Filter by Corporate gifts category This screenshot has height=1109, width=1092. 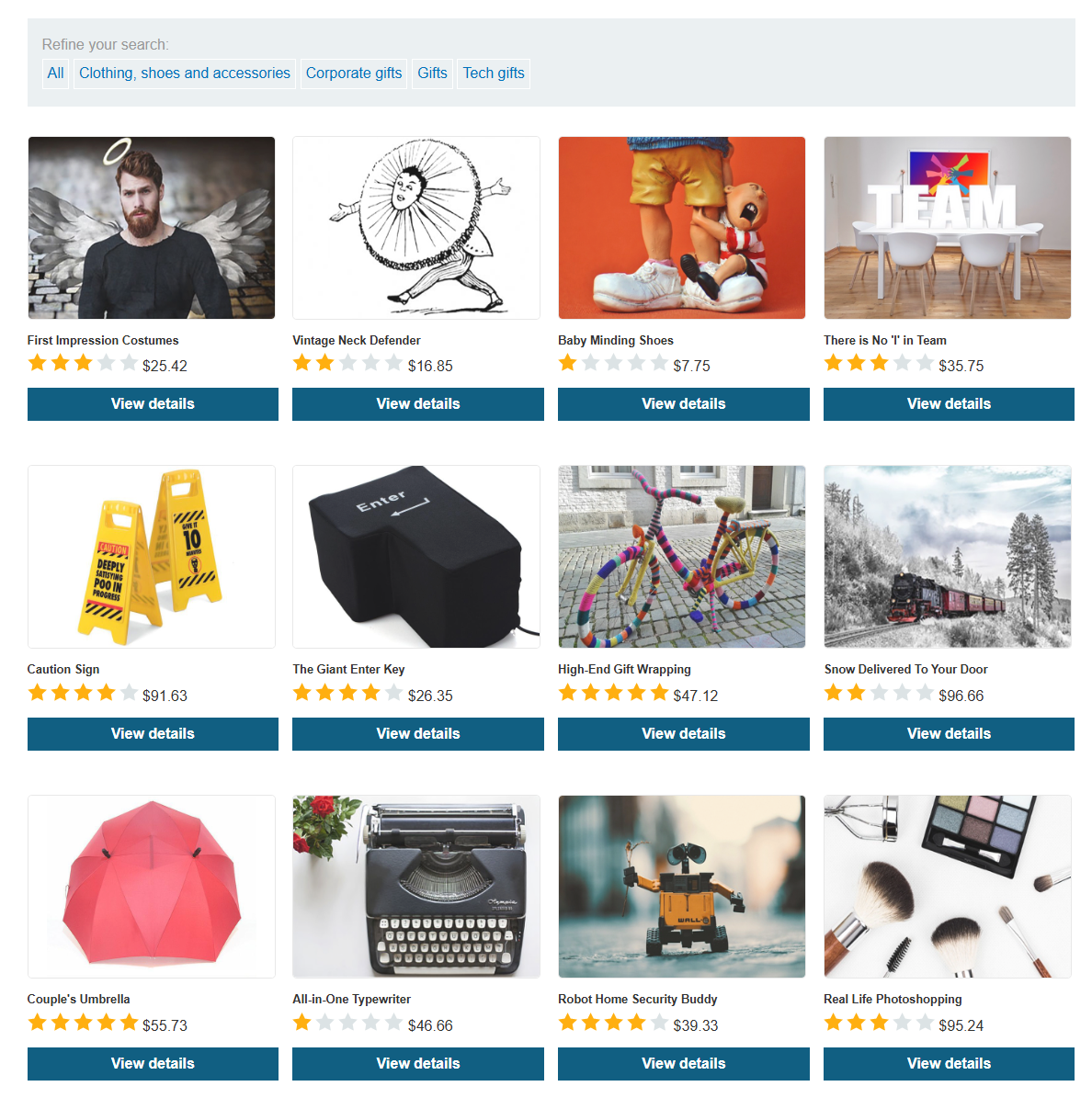coord(354,74)
